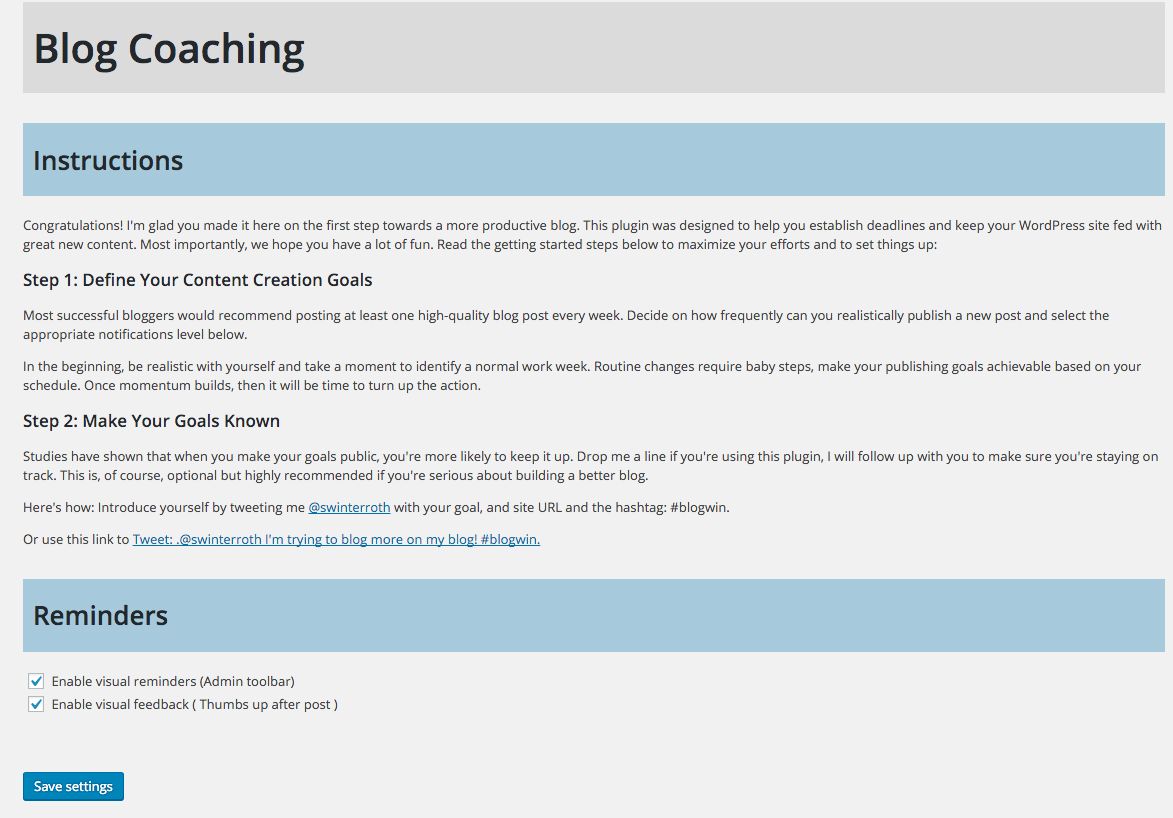
Task: Click the paragraph starting Most successful bloggers
Action: click(x=566, y=325)
